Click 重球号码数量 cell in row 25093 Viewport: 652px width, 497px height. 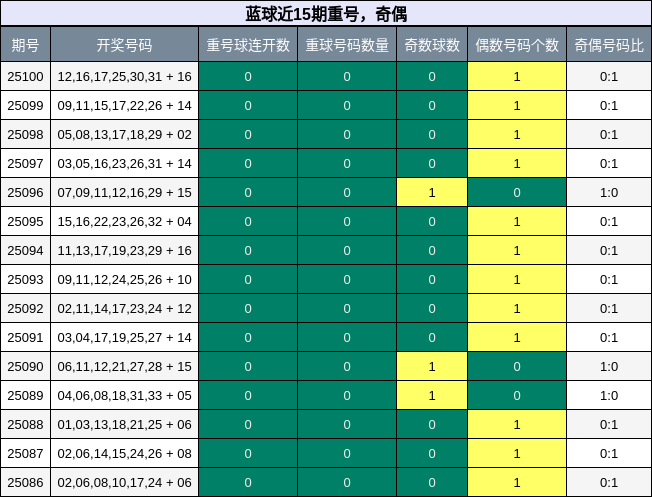point(347,279)
